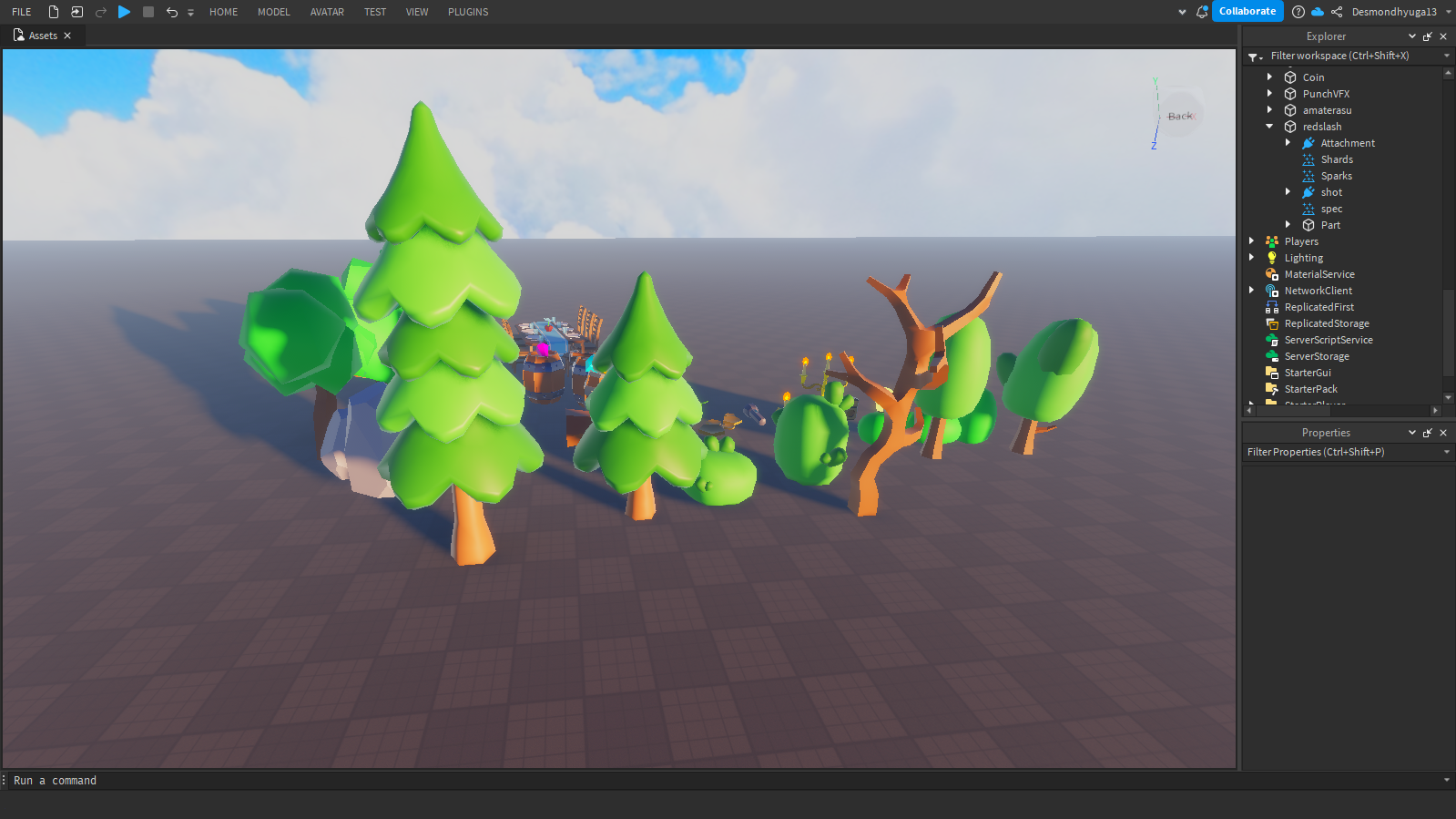Switch to the MODEL ribbon tab

click(x=273, y=12)
